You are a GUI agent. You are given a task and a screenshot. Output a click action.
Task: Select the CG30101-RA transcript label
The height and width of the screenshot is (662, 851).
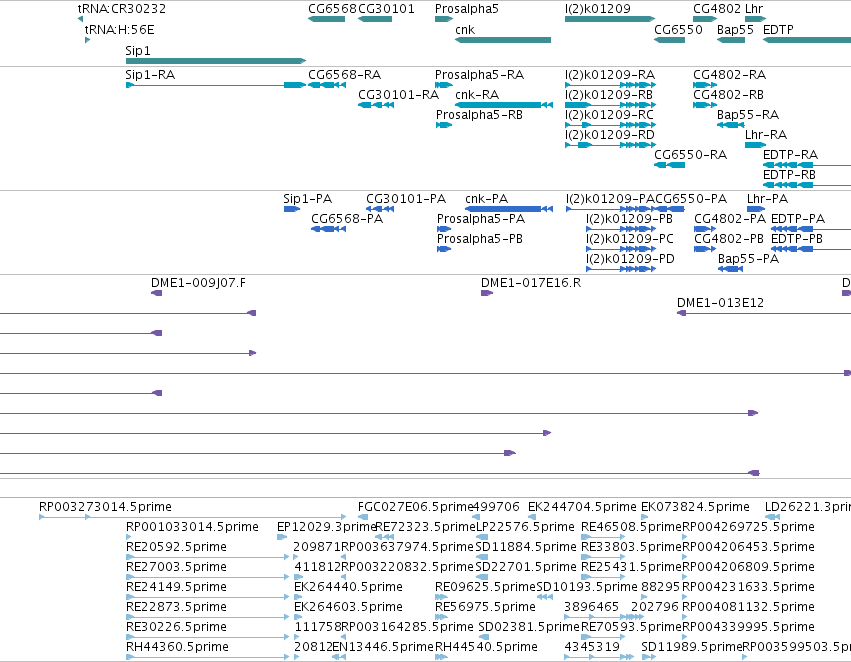[x=398, y=95]
